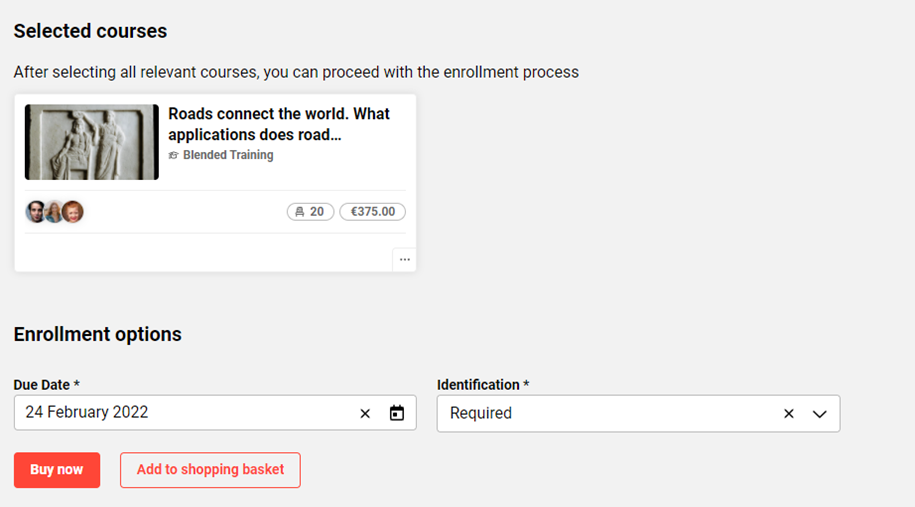Clear the Due Date value
Viewport: 915px width, 507px height.
pyautogui.click(x=365, y=413)
